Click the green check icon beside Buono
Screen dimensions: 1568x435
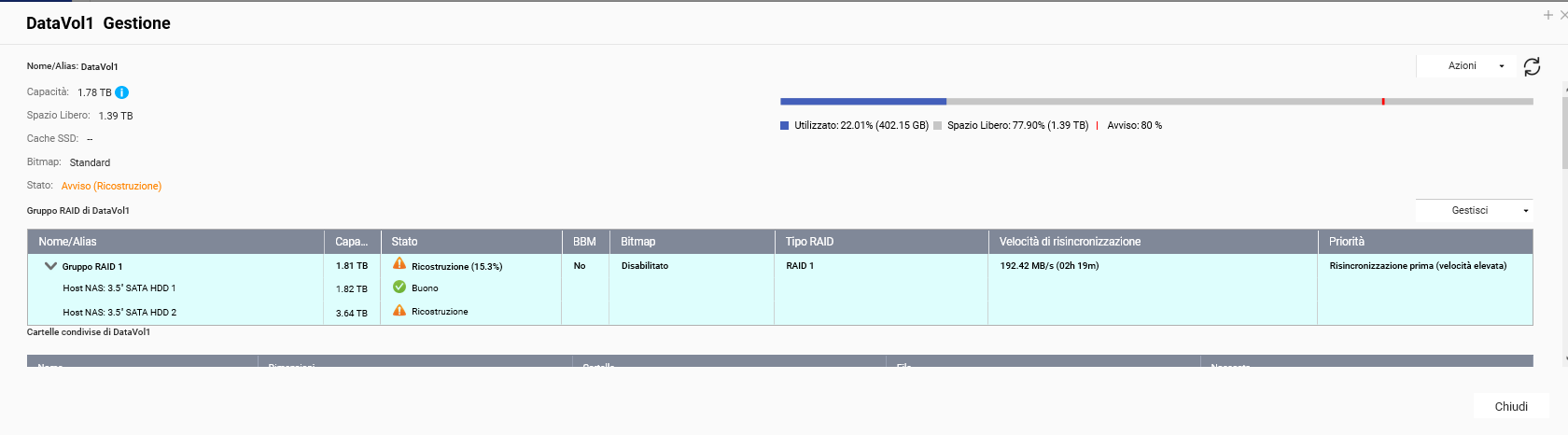(399, 288)
